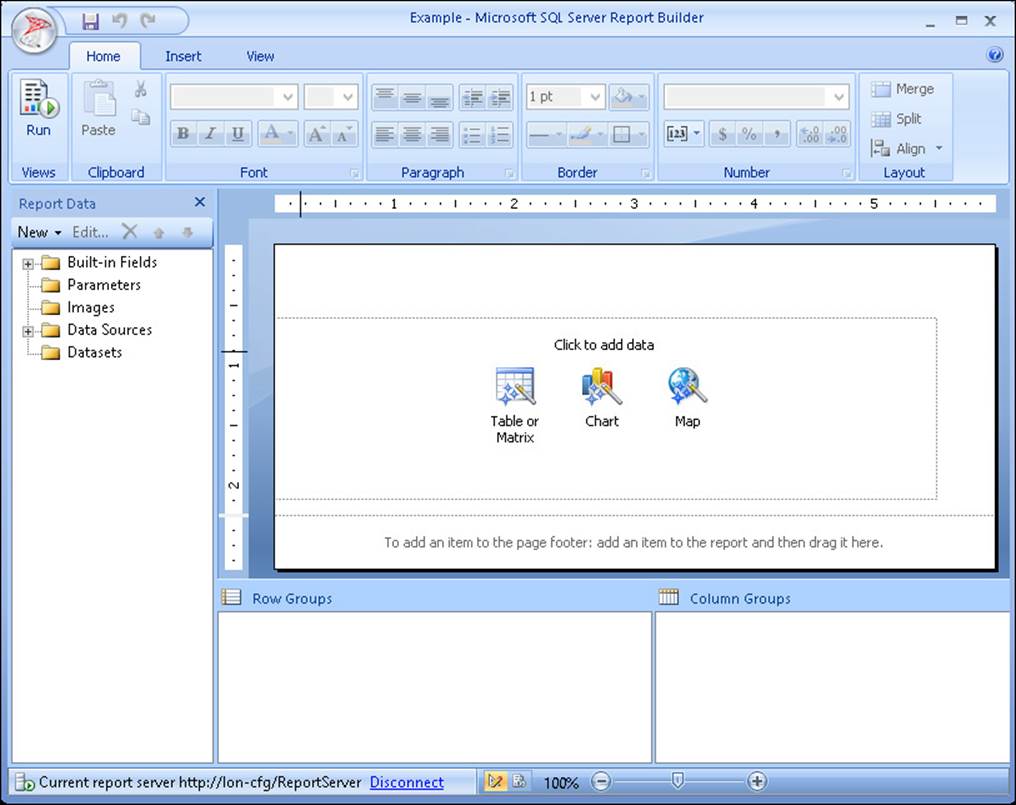Viewport: 1016px width, 805px height.
Task: Apply bulleted list
Action: (473, 135)
